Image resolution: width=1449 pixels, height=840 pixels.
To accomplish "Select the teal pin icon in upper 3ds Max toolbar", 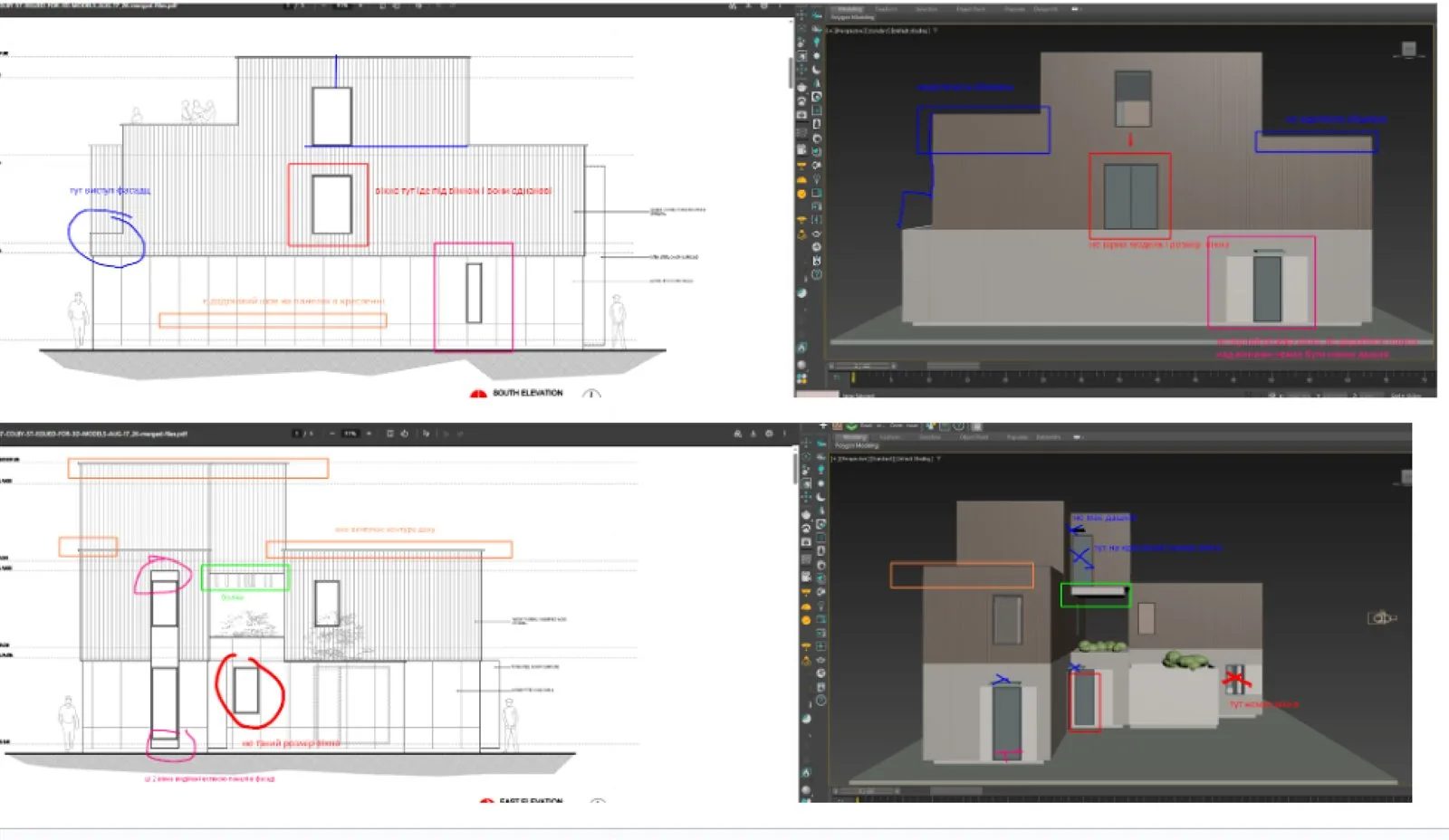I will pyautogui.click(x=817, y=42).
